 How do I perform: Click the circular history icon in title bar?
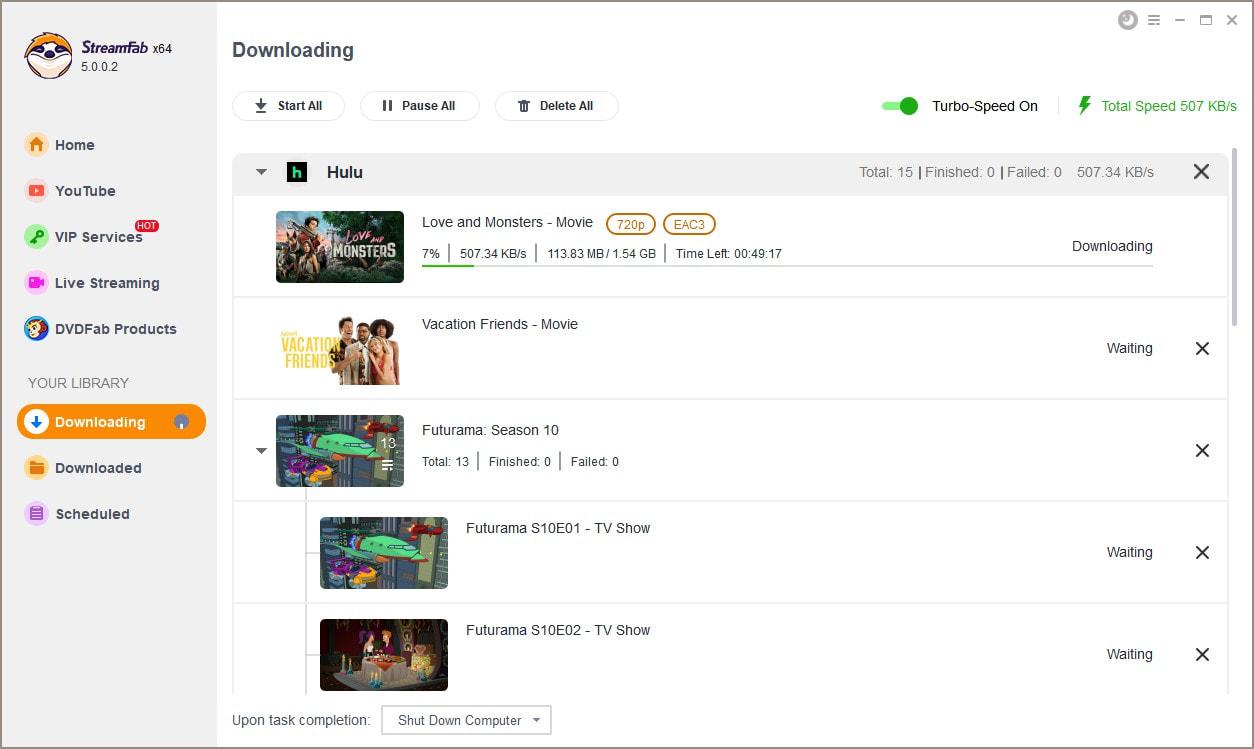coord(1128,20)
